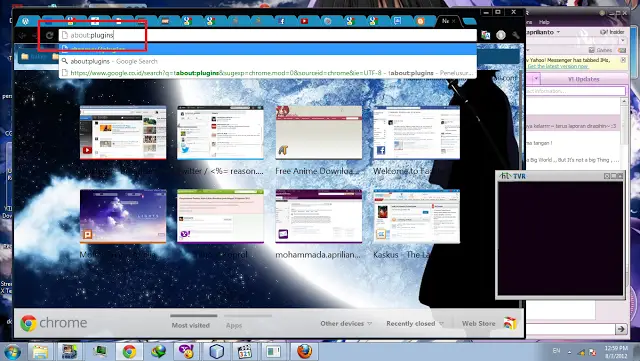Open the Kaskus thumbnail tile

coord(416,216)
